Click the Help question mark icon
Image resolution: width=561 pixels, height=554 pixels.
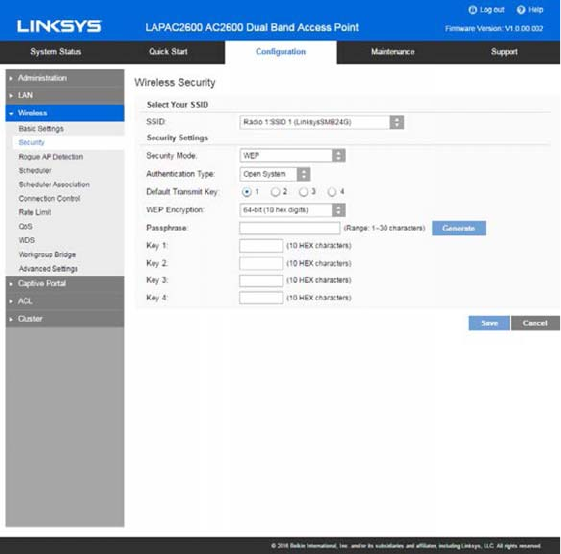(x=521, y=10)
